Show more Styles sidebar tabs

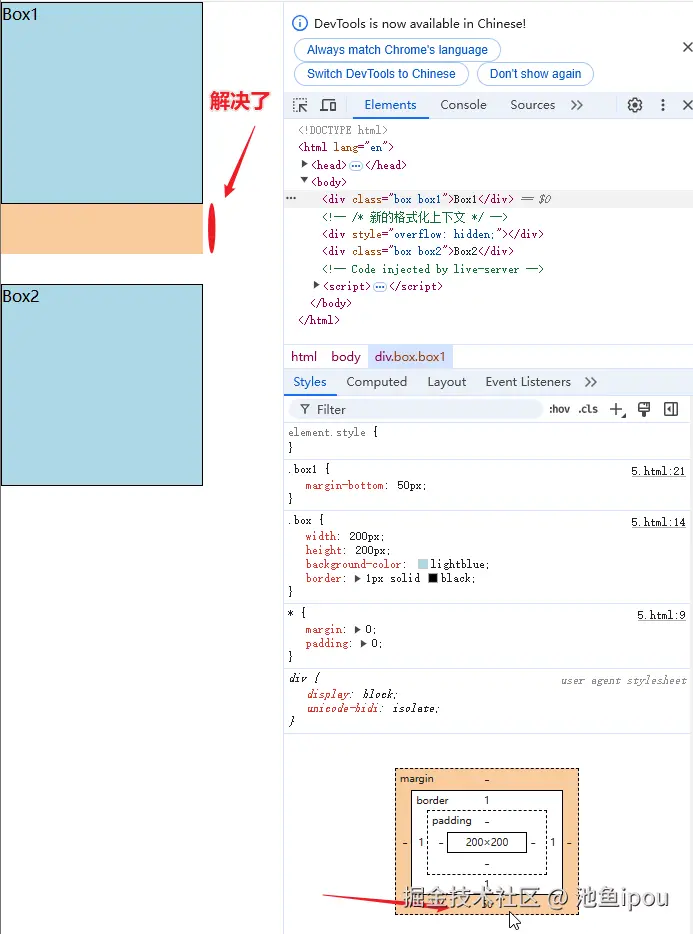(x=591, y=382)
